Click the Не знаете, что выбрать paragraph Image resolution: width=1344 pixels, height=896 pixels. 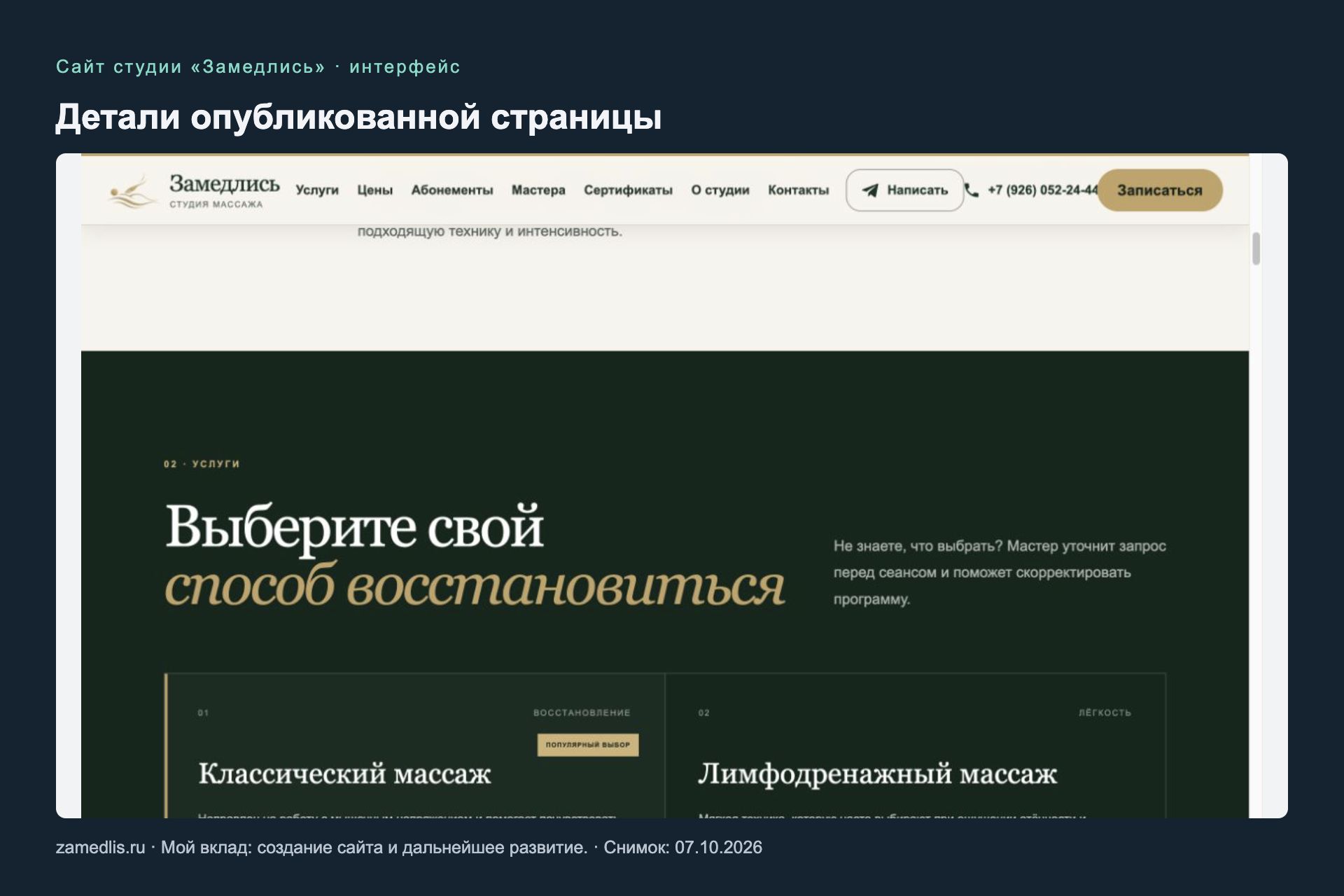point(1000,573)
